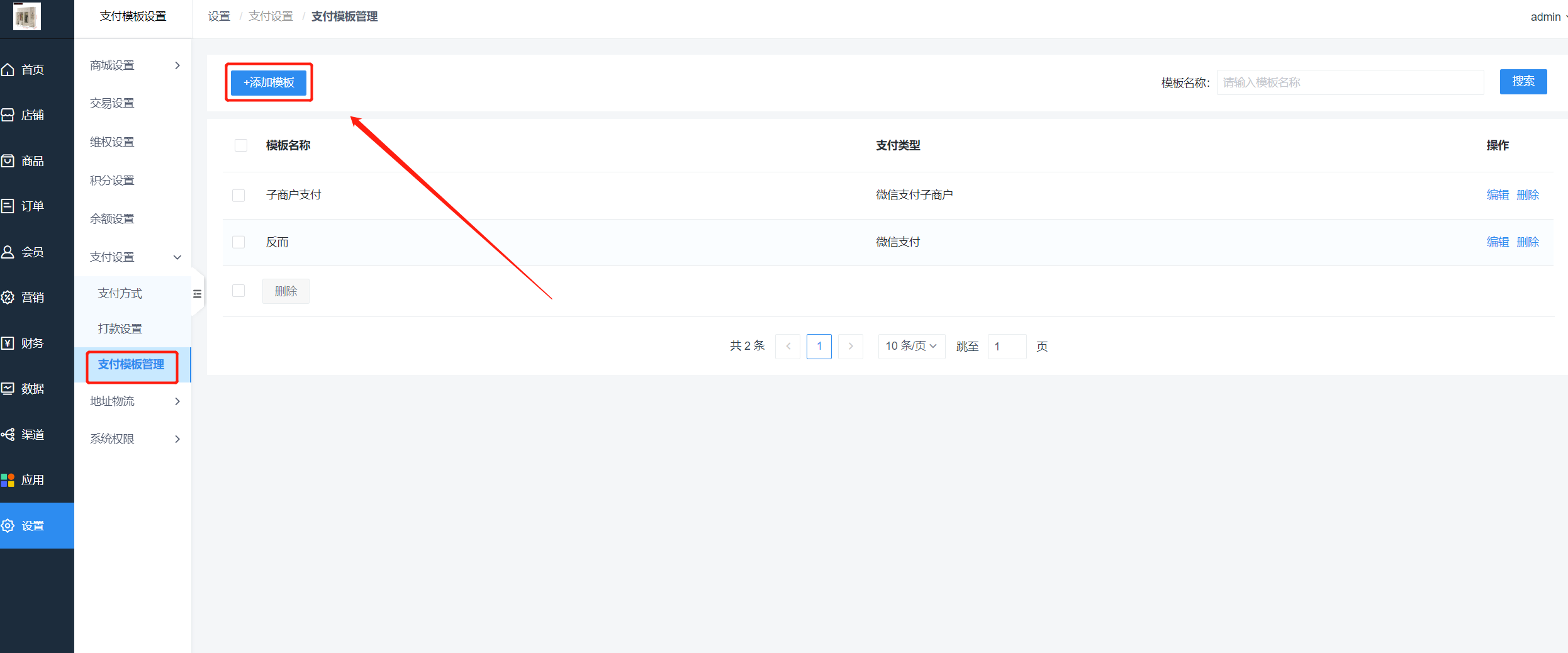
Task: Click the channels (渠道) share icon
Action: click(8, 435)
